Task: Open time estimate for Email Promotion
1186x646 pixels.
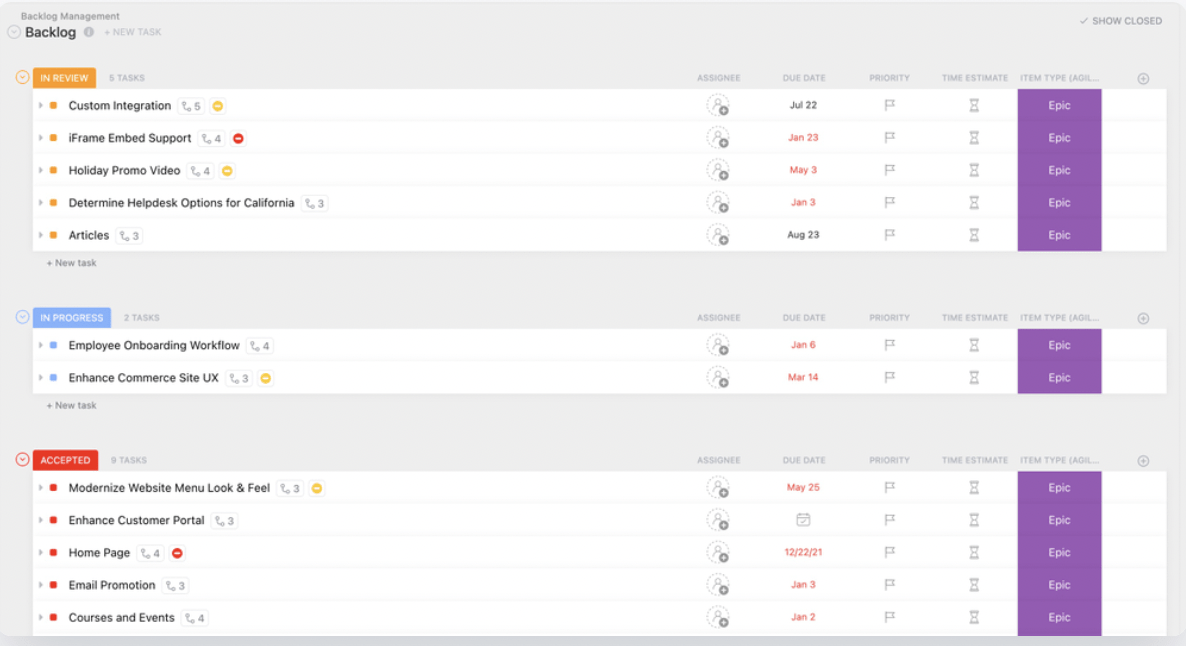Action: pos(974,585)
